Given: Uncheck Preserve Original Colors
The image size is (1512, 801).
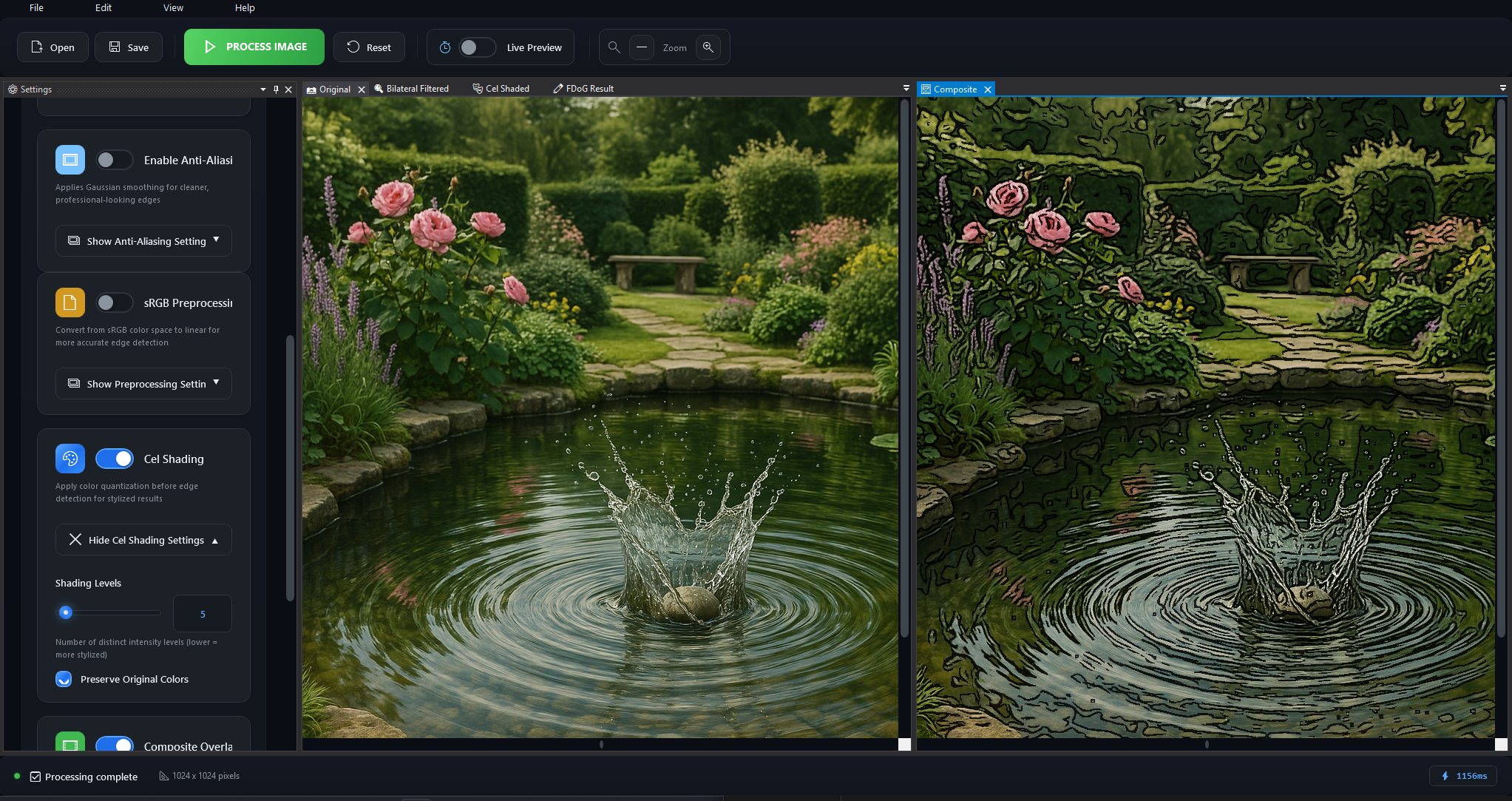Looking at the screenshot, I should [64, 679].
